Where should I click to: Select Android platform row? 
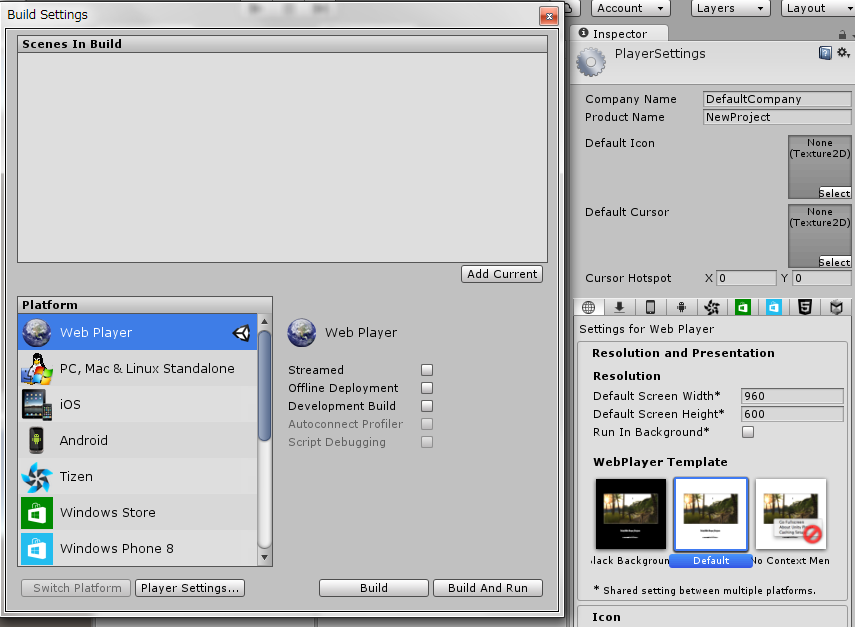coord(137,441)
